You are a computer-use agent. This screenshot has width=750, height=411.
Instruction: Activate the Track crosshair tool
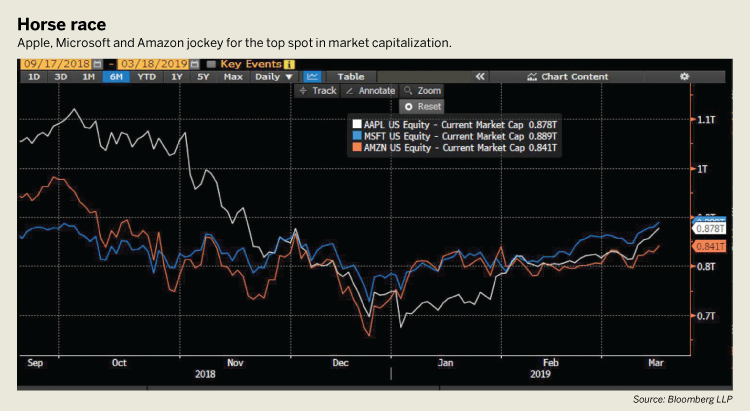pos(317,90)
